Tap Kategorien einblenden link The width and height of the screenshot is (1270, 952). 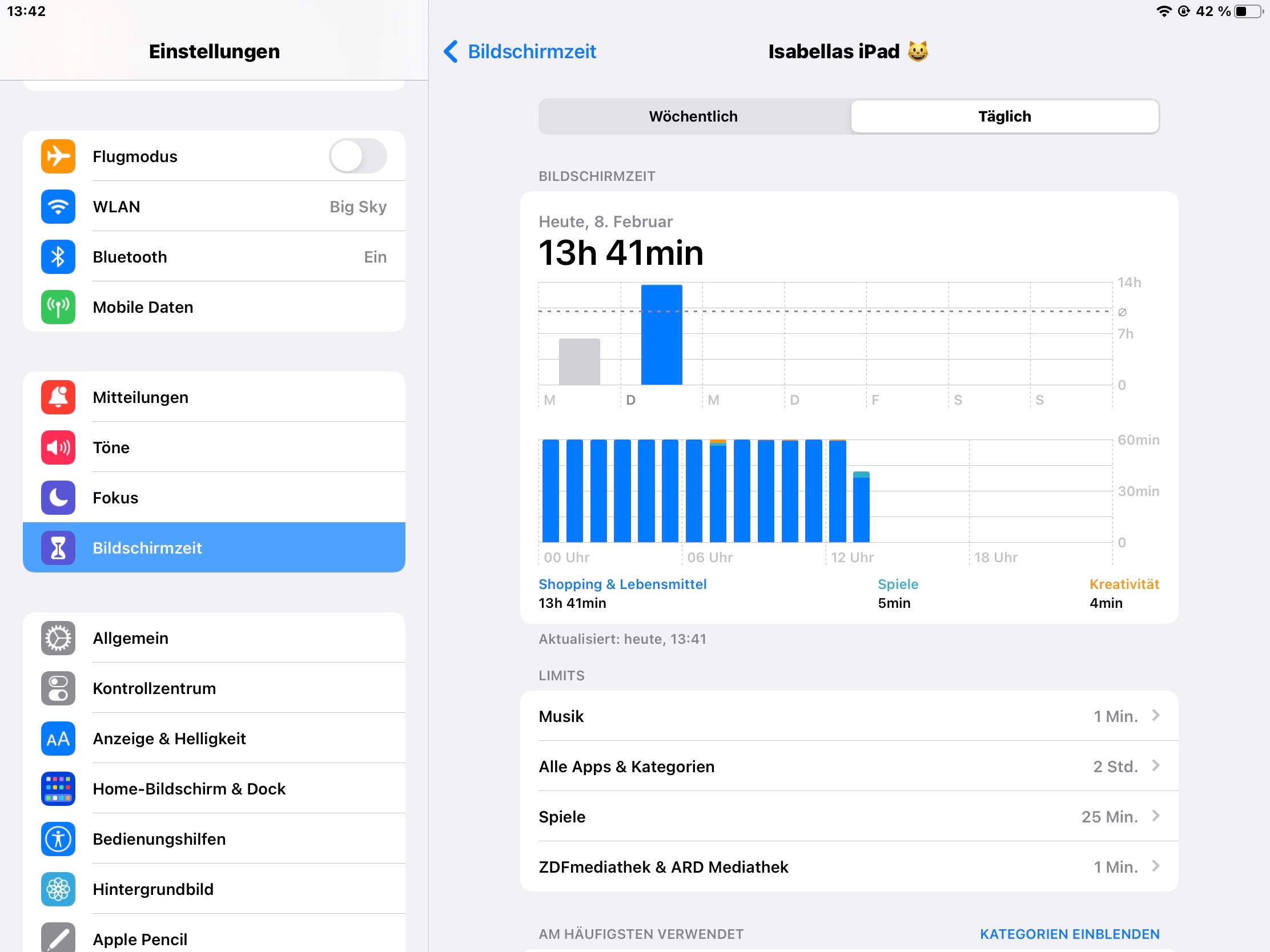click(1069, 934)
